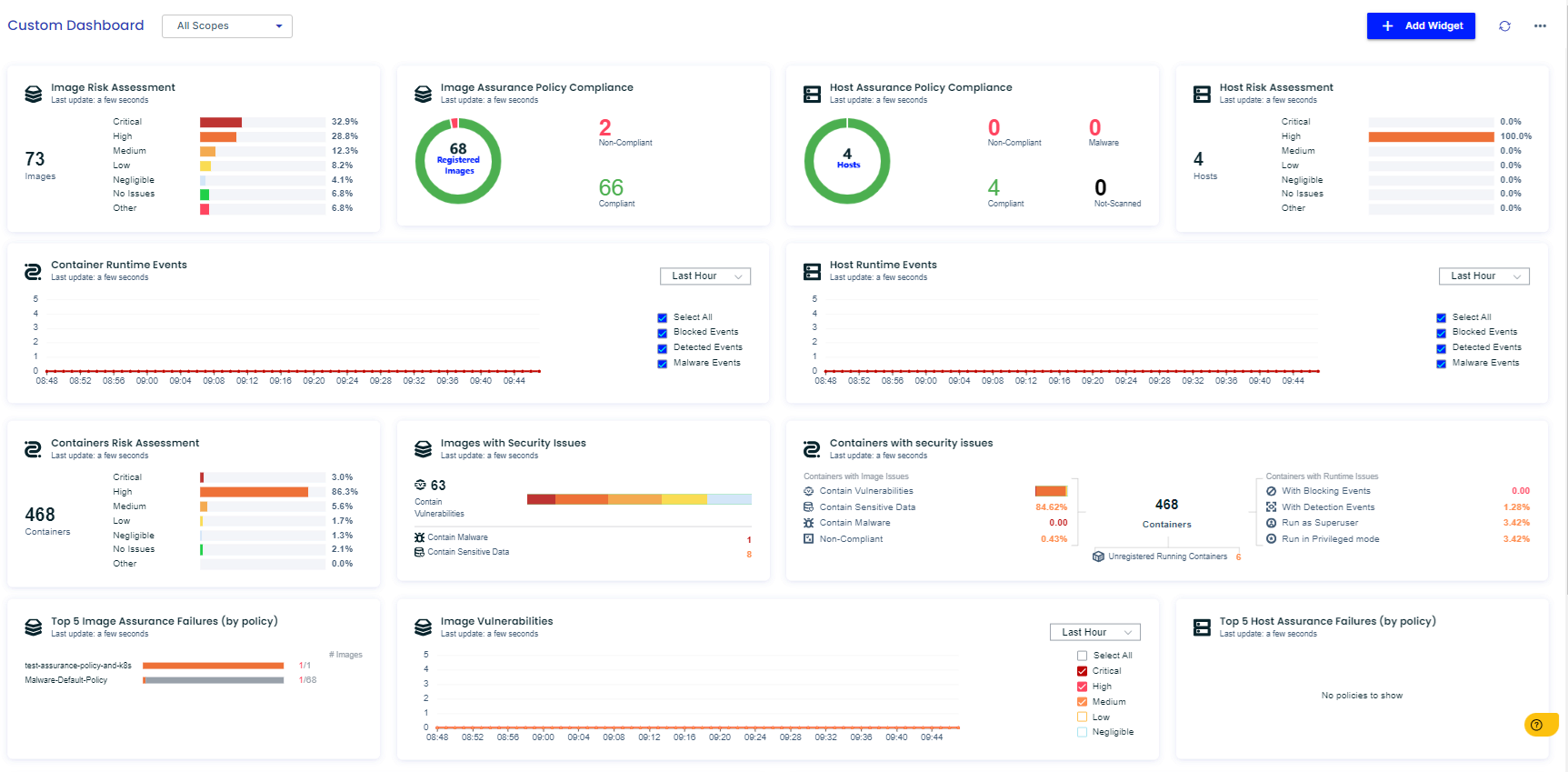Uncheck Blocked Events in Container Runtime Events
This screenshot has width=1568, height=772.
(663, 333)
